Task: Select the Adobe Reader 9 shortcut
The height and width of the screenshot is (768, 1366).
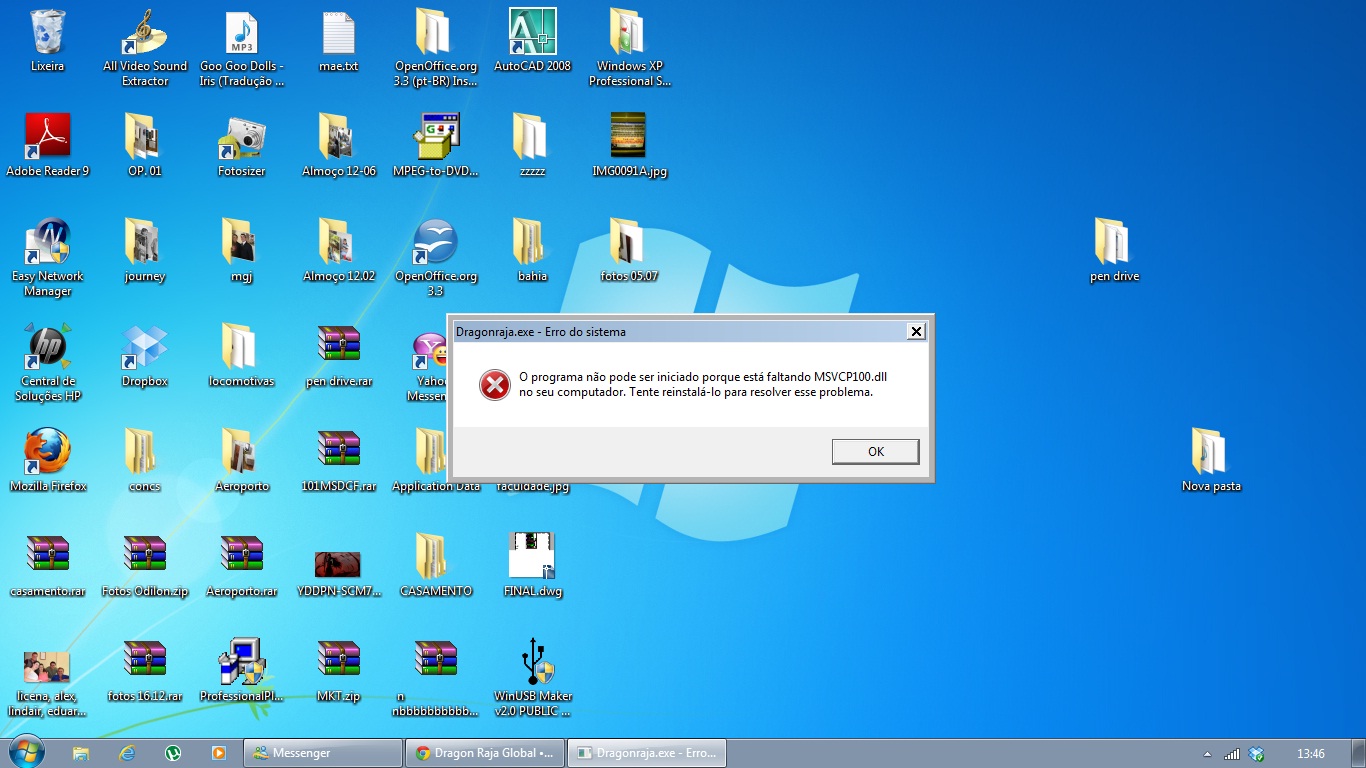Action: [47, 138]
